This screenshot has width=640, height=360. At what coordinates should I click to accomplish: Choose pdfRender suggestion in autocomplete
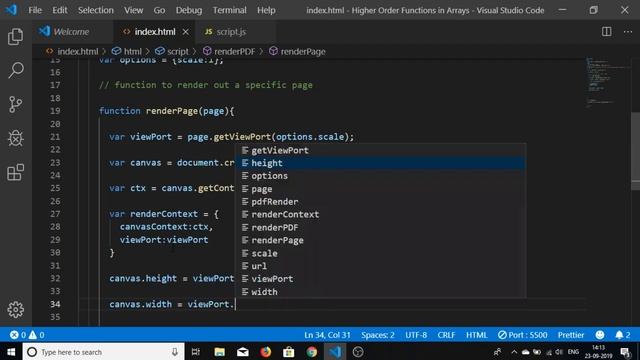pyautogui.click(x=381, y=202)
